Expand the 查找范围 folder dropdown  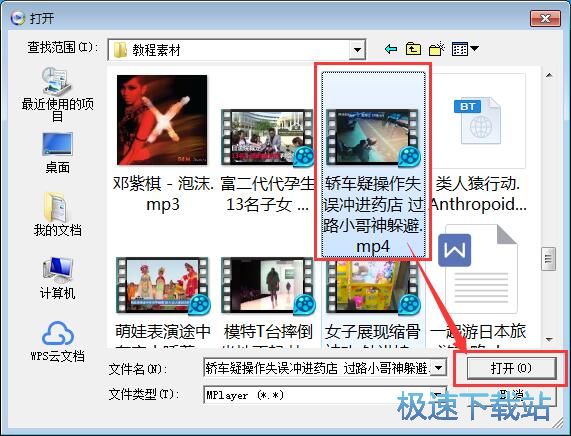tap(357, 50)
